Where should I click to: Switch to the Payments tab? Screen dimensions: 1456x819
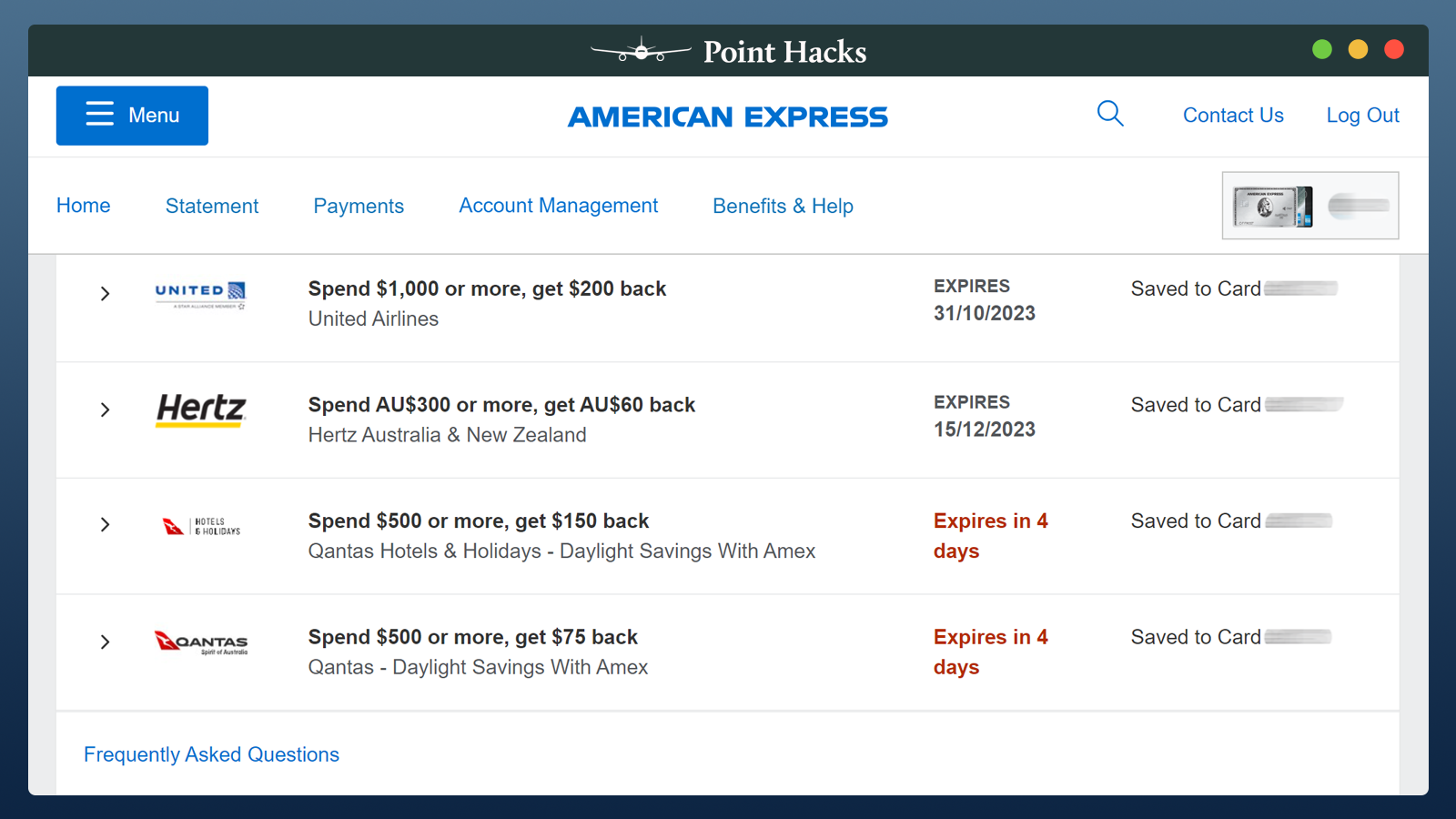pos(359,206)
